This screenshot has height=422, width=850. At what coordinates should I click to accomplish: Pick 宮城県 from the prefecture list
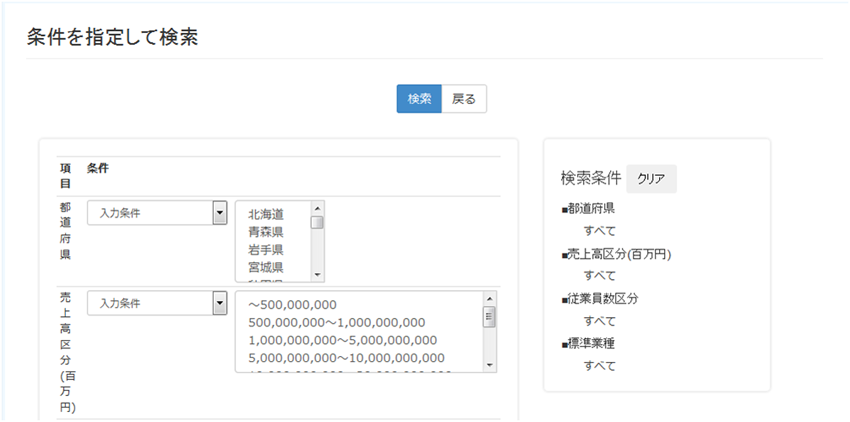tap(266, 267)
